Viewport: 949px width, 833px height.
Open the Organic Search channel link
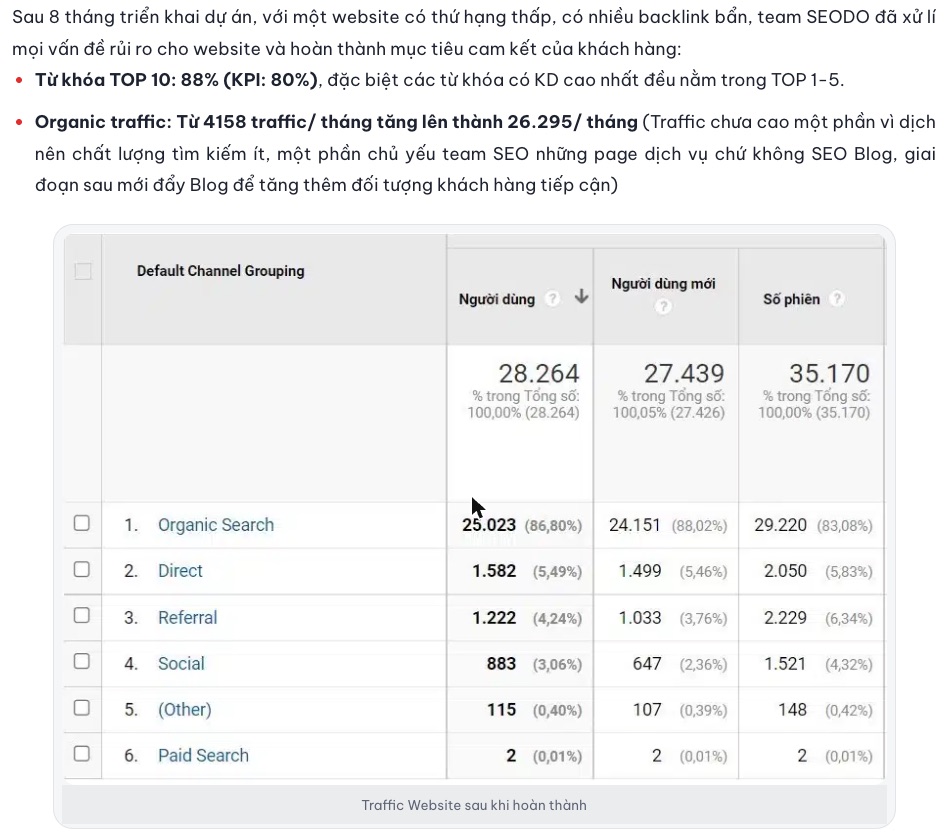point(215,524)
